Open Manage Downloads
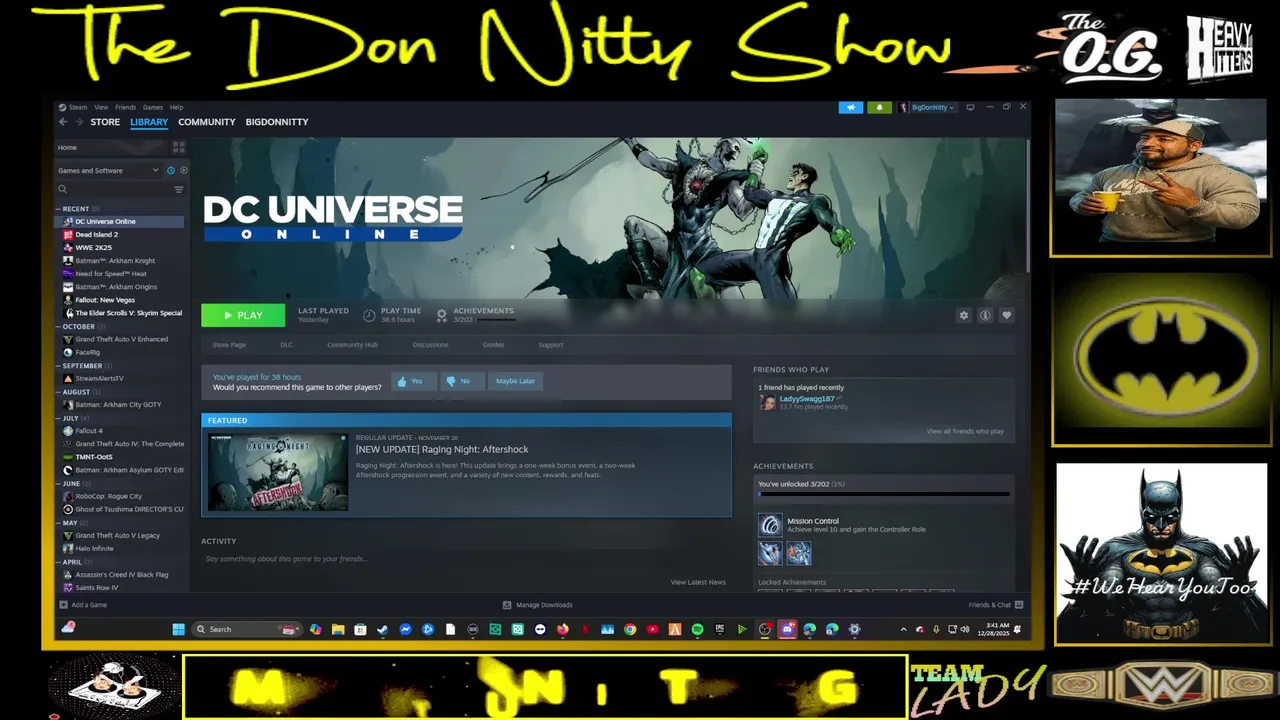 (538, 605)
